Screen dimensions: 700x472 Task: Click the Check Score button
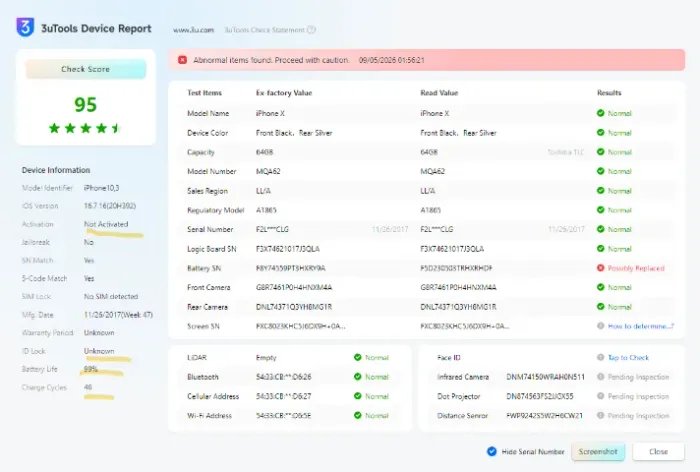[x=86, y=69]
